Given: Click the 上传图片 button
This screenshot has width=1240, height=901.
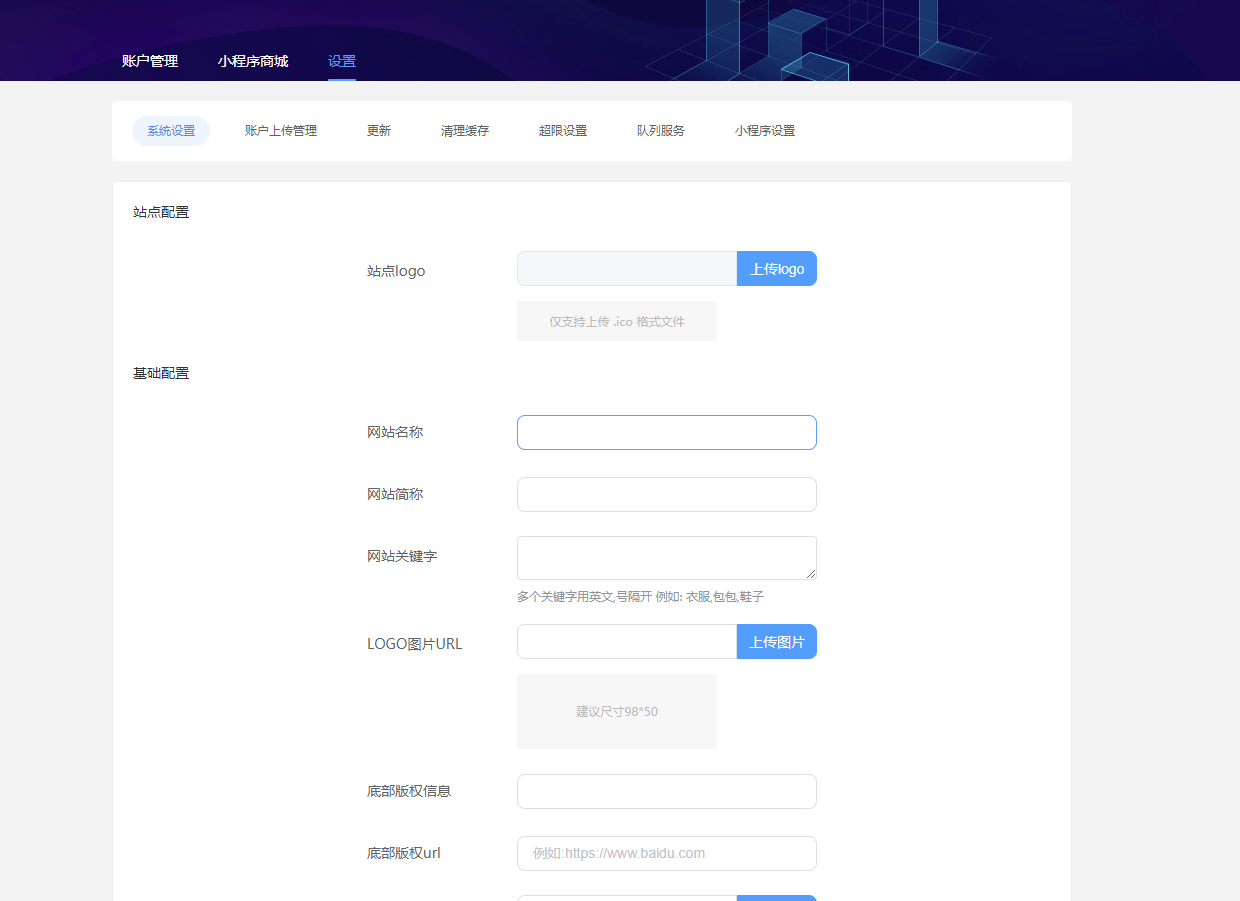Looking at the screenshot, I should [777, 642].
